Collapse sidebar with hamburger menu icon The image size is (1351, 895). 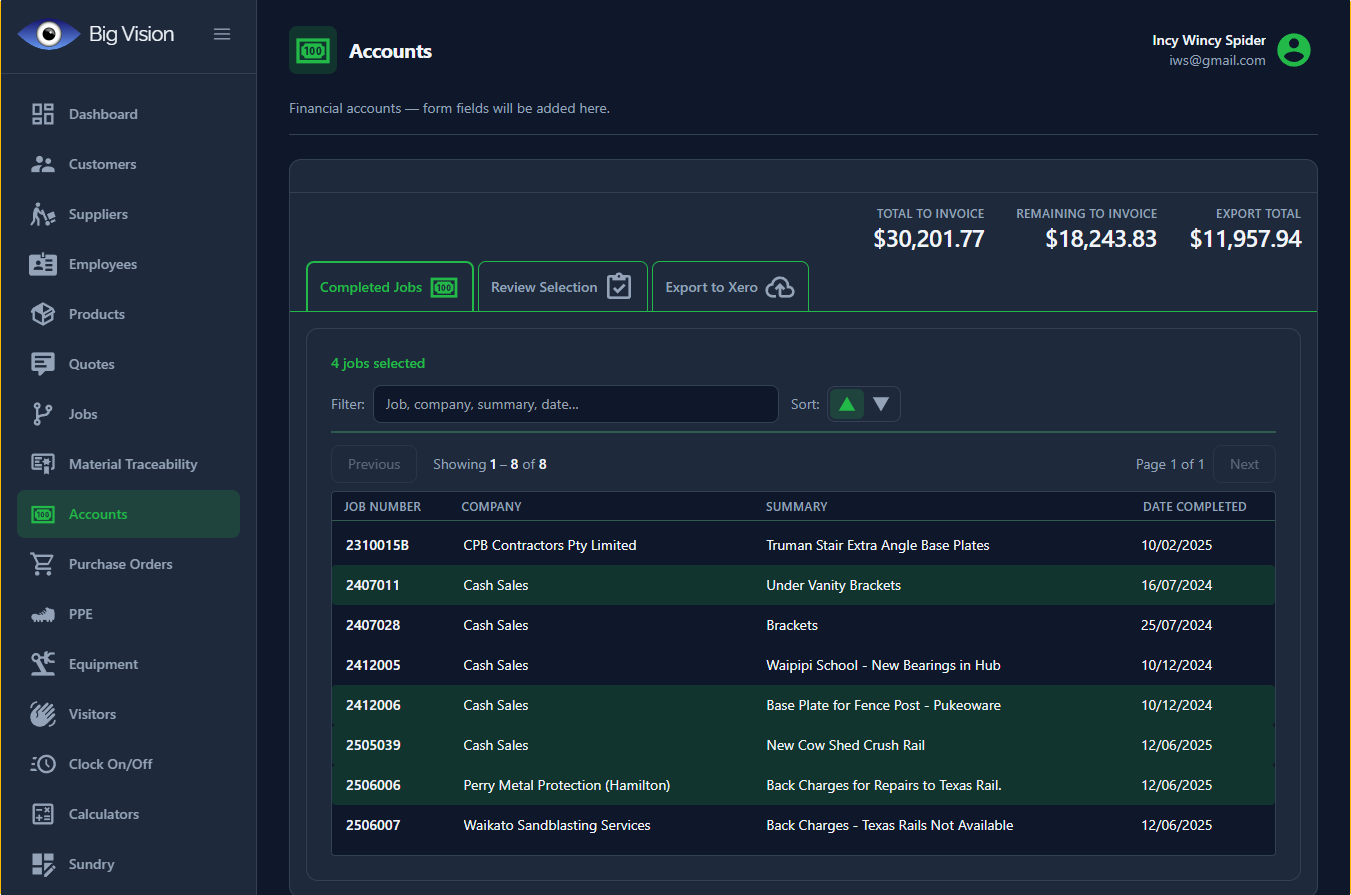(x=222, y=34)
